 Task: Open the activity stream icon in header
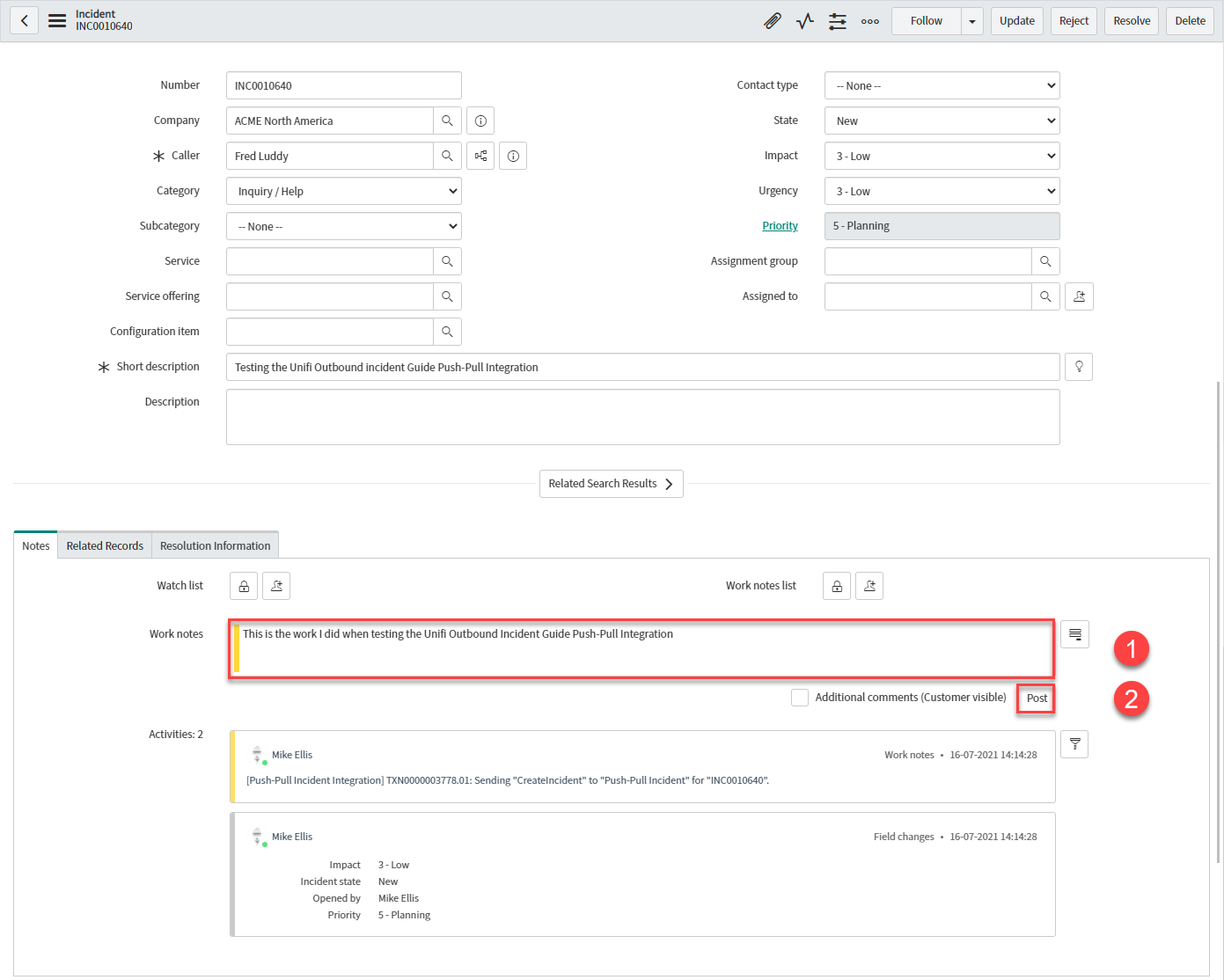click(x=804, y=21)
